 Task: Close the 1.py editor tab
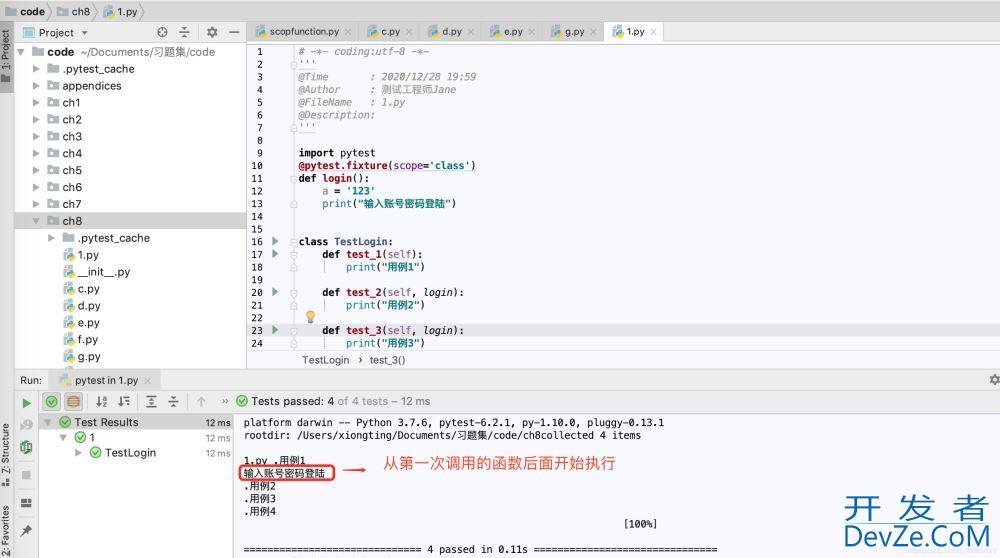pos(653,32)
